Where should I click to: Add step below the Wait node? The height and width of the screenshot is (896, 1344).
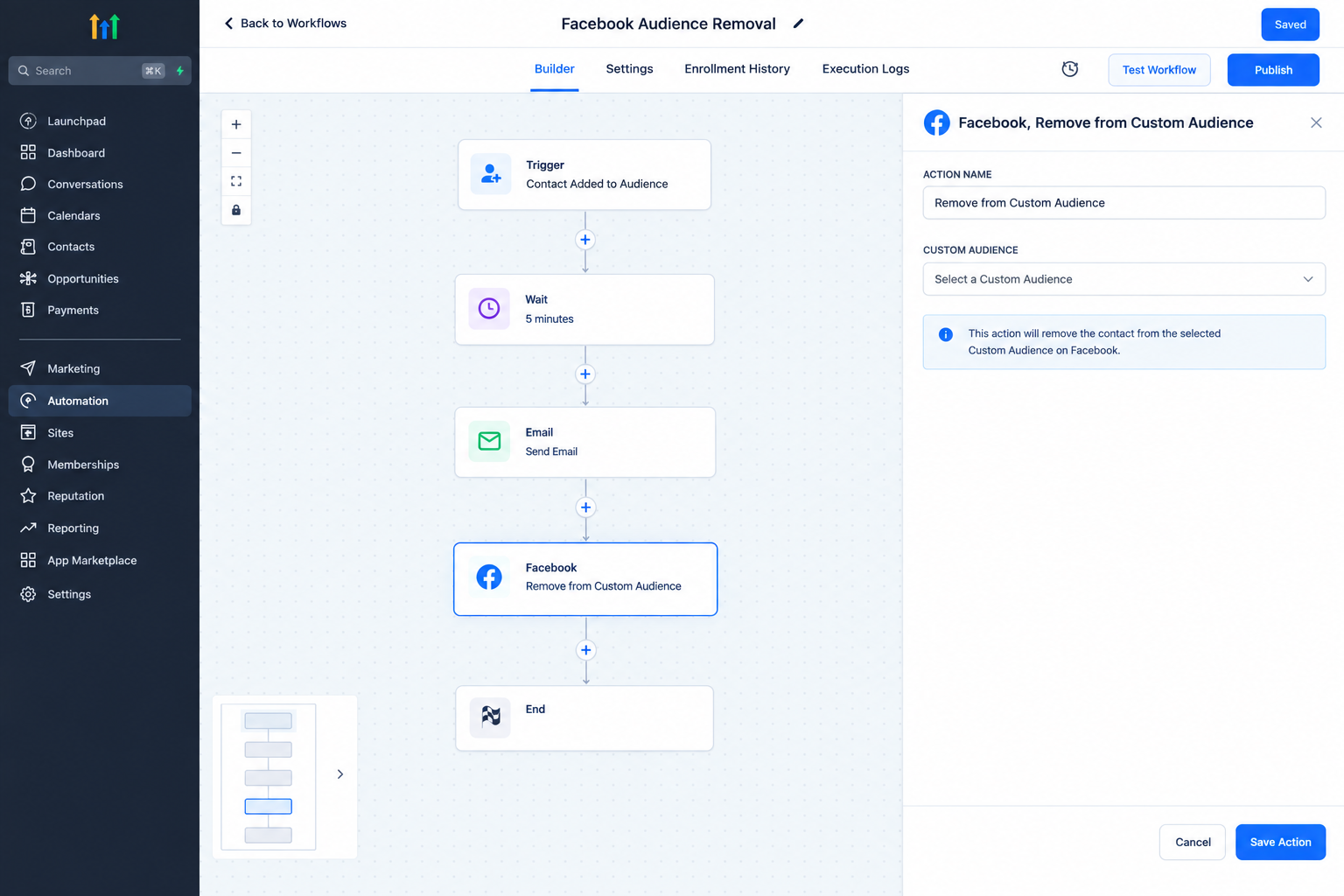(585, 374)
